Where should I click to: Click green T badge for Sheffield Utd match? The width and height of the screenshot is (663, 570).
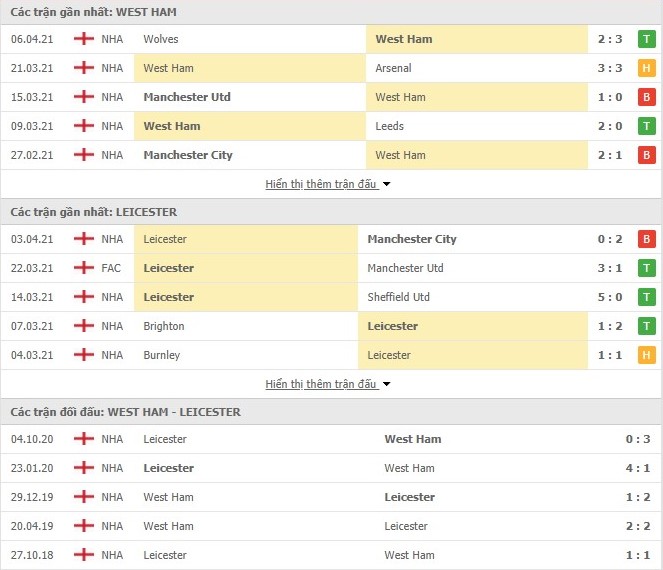(x=646, y=297)
